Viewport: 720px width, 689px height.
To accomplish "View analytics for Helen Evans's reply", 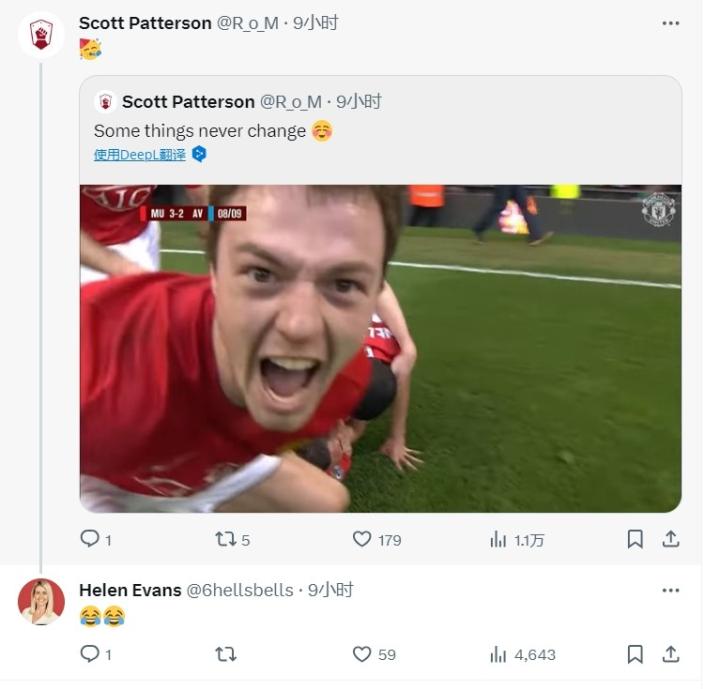I will click(x=498, y=654).
